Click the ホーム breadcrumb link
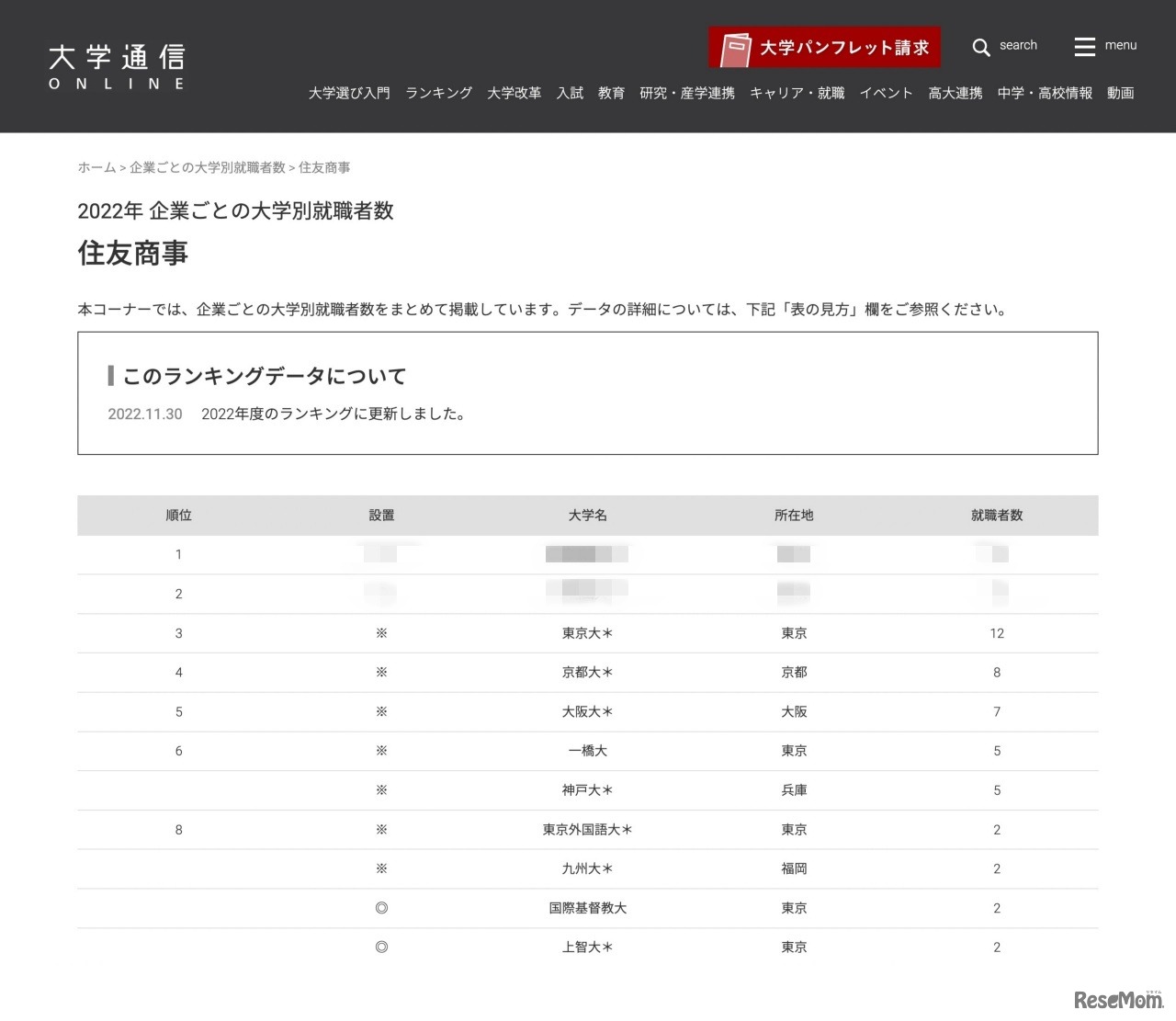1176x1021 pixels. (x=96, y=167)
